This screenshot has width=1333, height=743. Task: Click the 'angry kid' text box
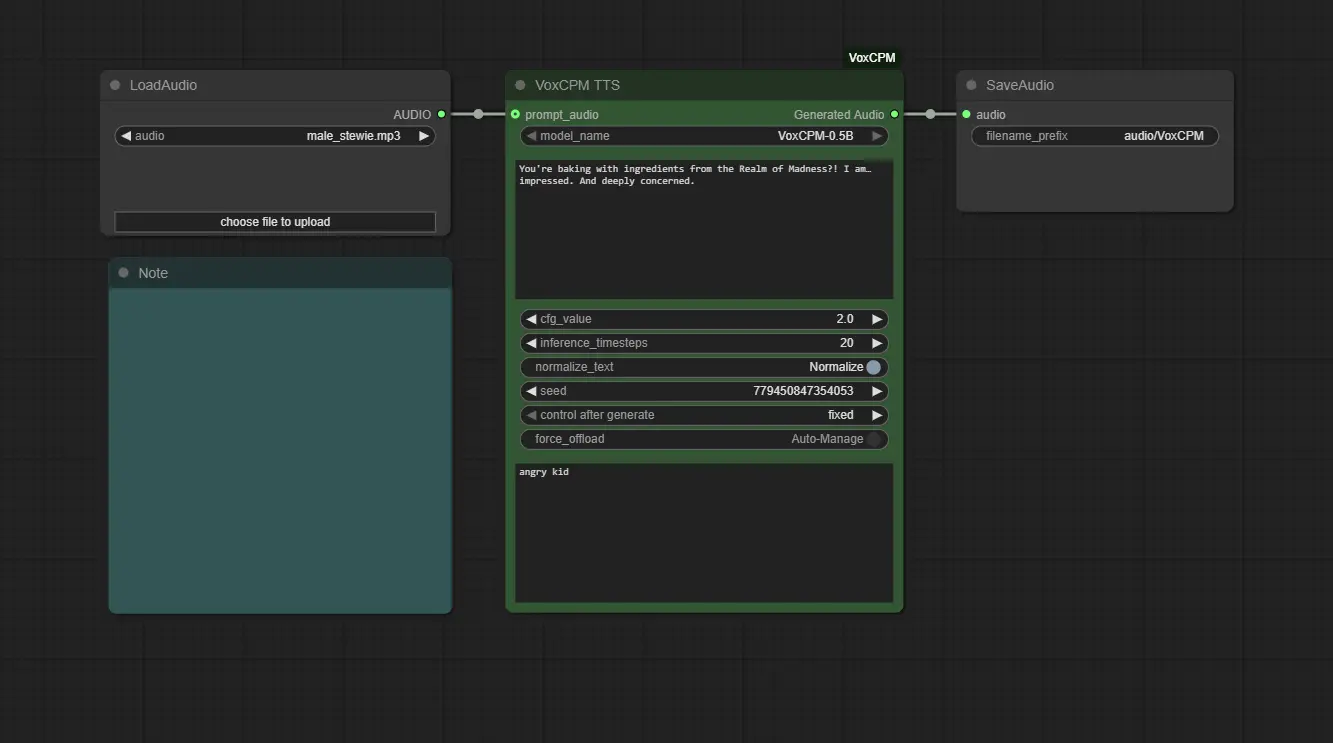coord(704,532)
